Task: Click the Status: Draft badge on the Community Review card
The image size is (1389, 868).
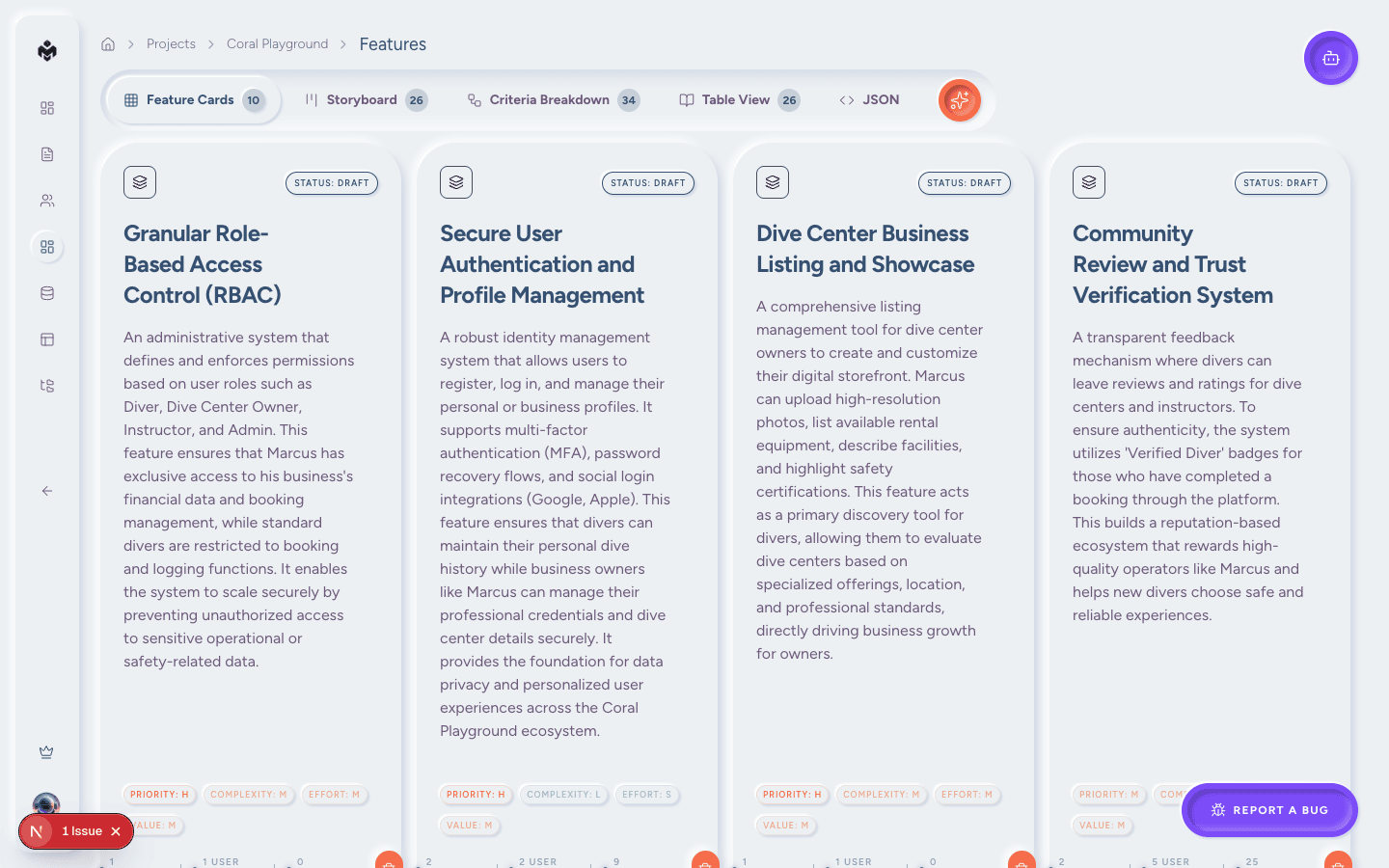Action: pyautogui.click(x=1280, y=183)
